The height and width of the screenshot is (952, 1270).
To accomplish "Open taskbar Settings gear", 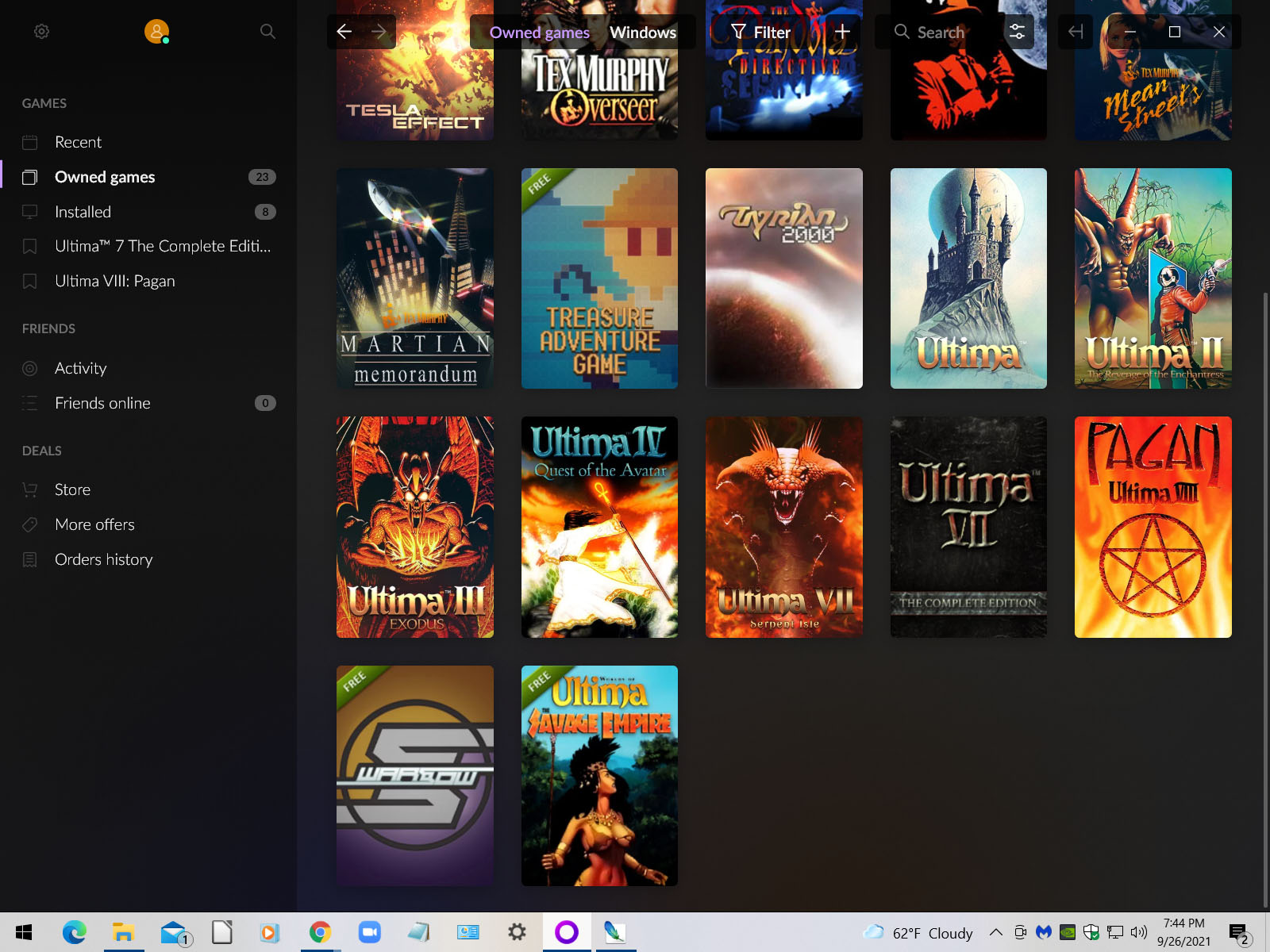I will (x=517, y=932).
